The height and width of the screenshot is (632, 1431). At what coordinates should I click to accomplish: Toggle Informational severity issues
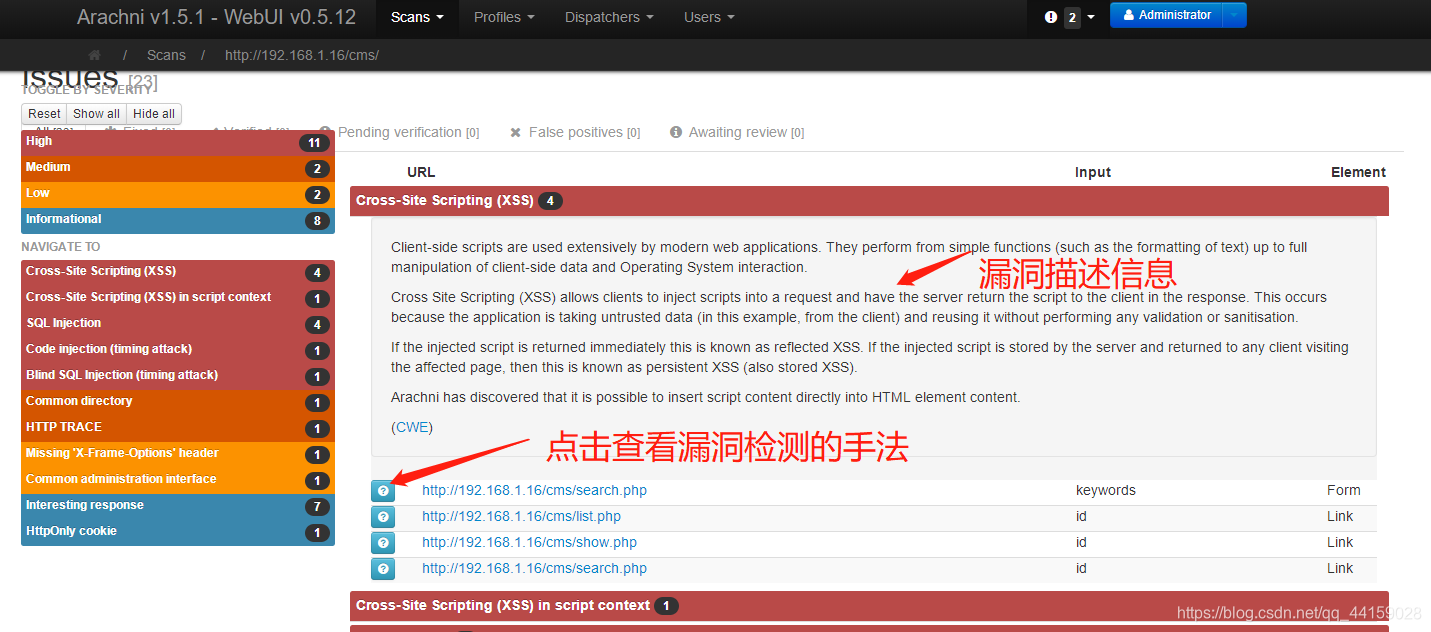point(178,220)
